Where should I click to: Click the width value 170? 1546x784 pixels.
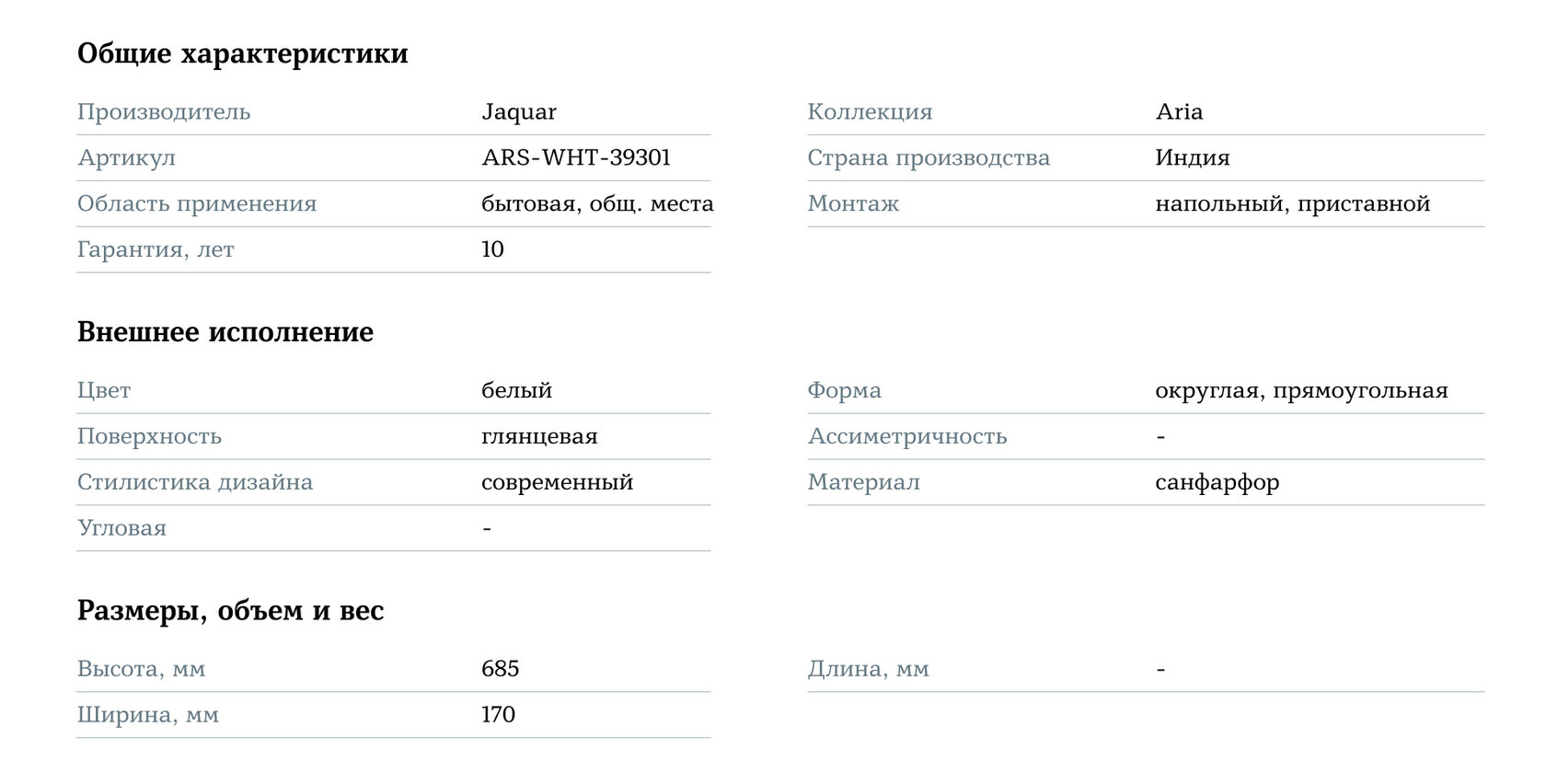498,715
